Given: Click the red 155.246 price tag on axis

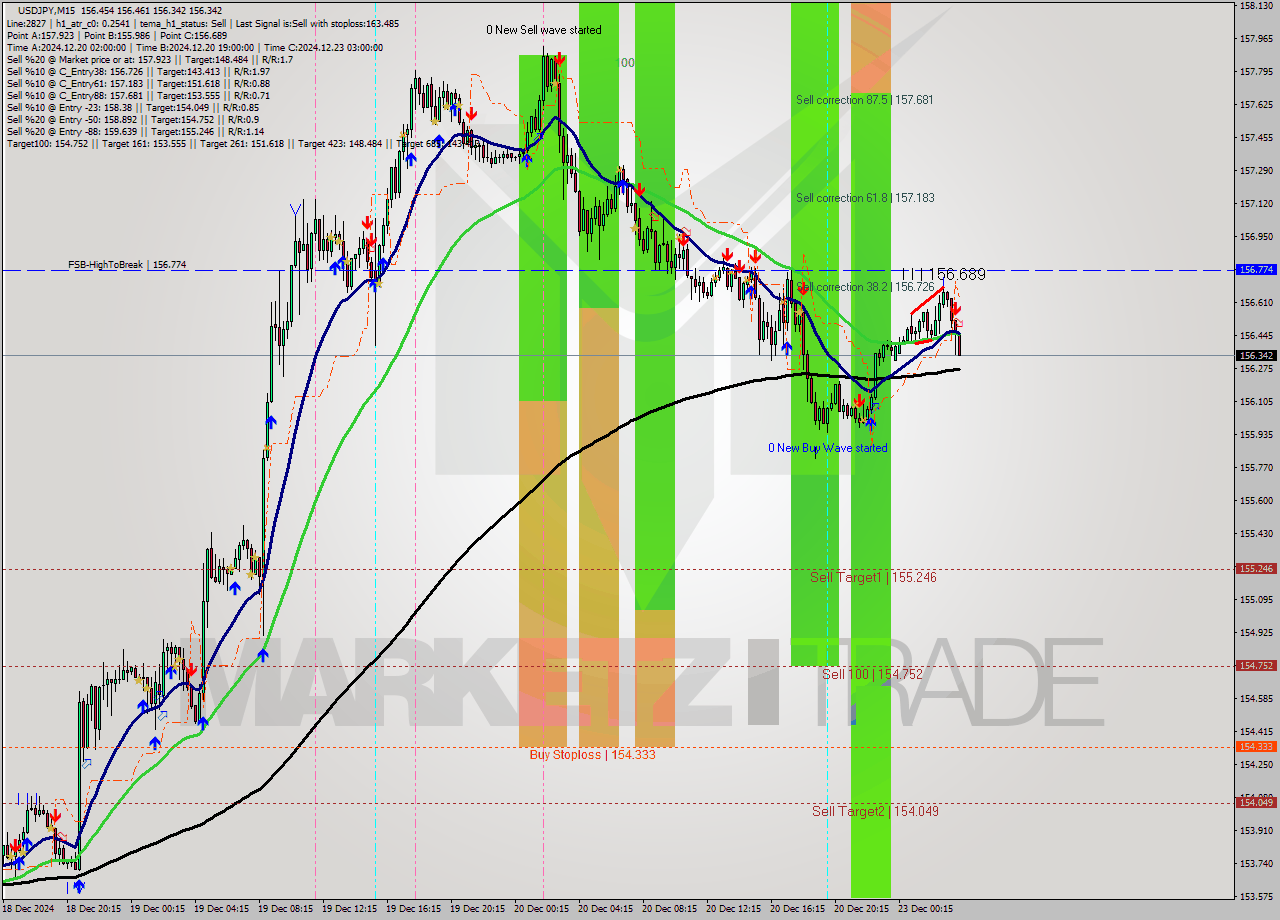Looking at the screenshot, I should click(x=1256, y=568).
